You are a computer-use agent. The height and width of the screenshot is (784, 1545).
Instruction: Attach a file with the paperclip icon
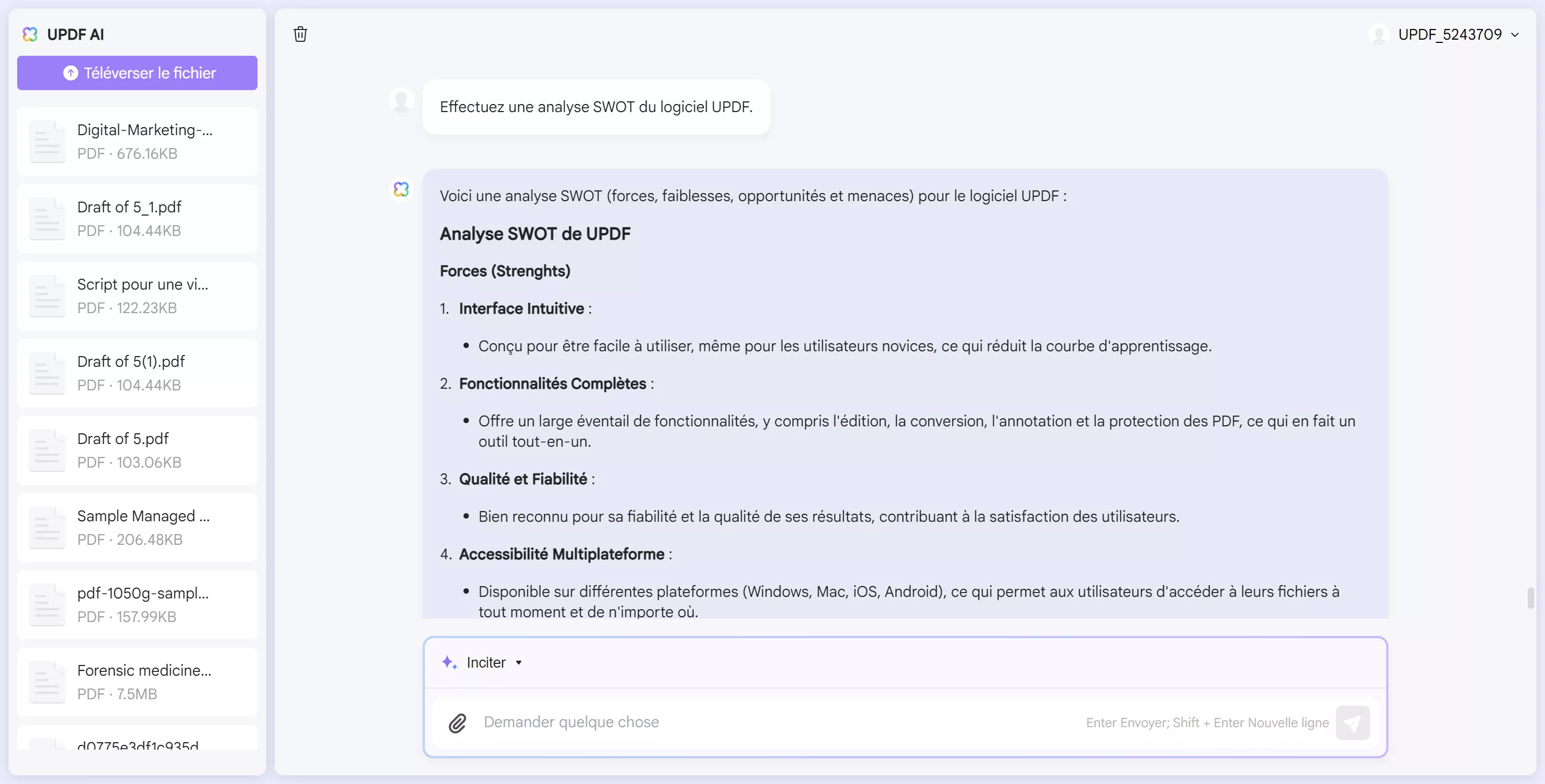(458, 723)
